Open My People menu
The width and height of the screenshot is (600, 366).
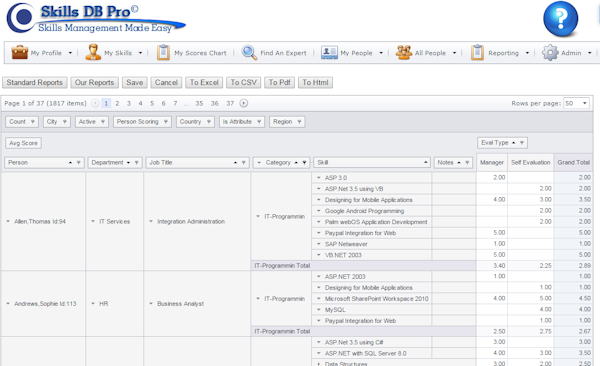point(356,53)
